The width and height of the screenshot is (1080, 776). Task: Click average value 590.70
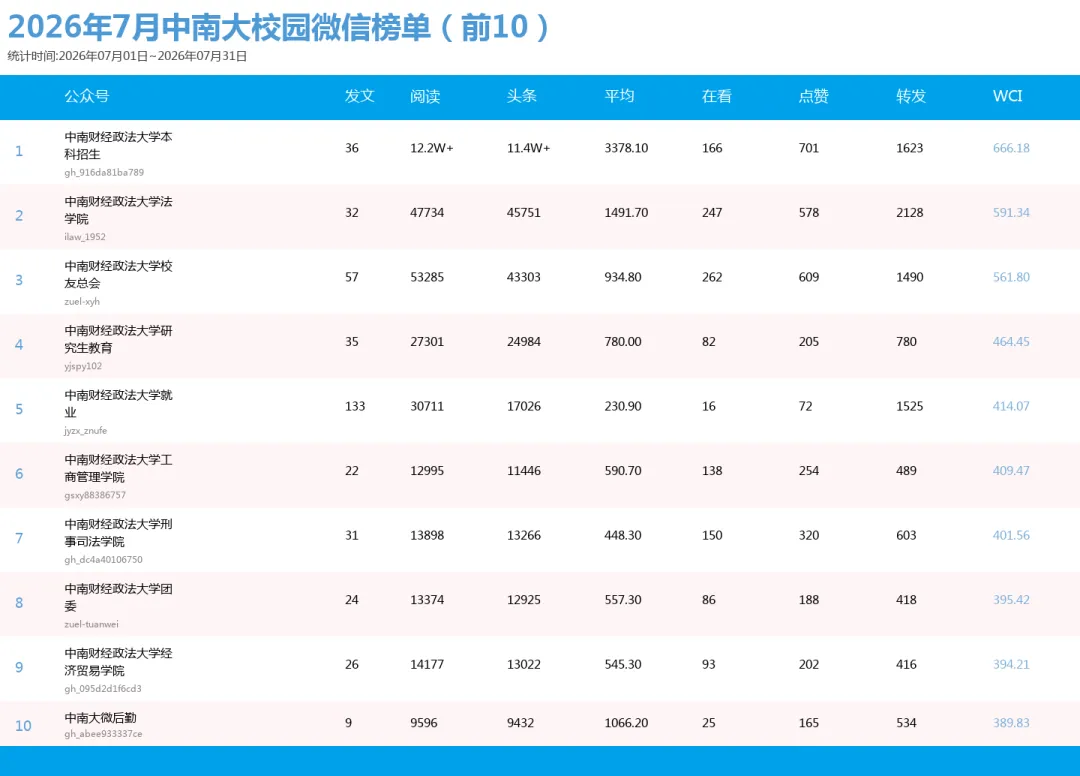pos(623,471)
